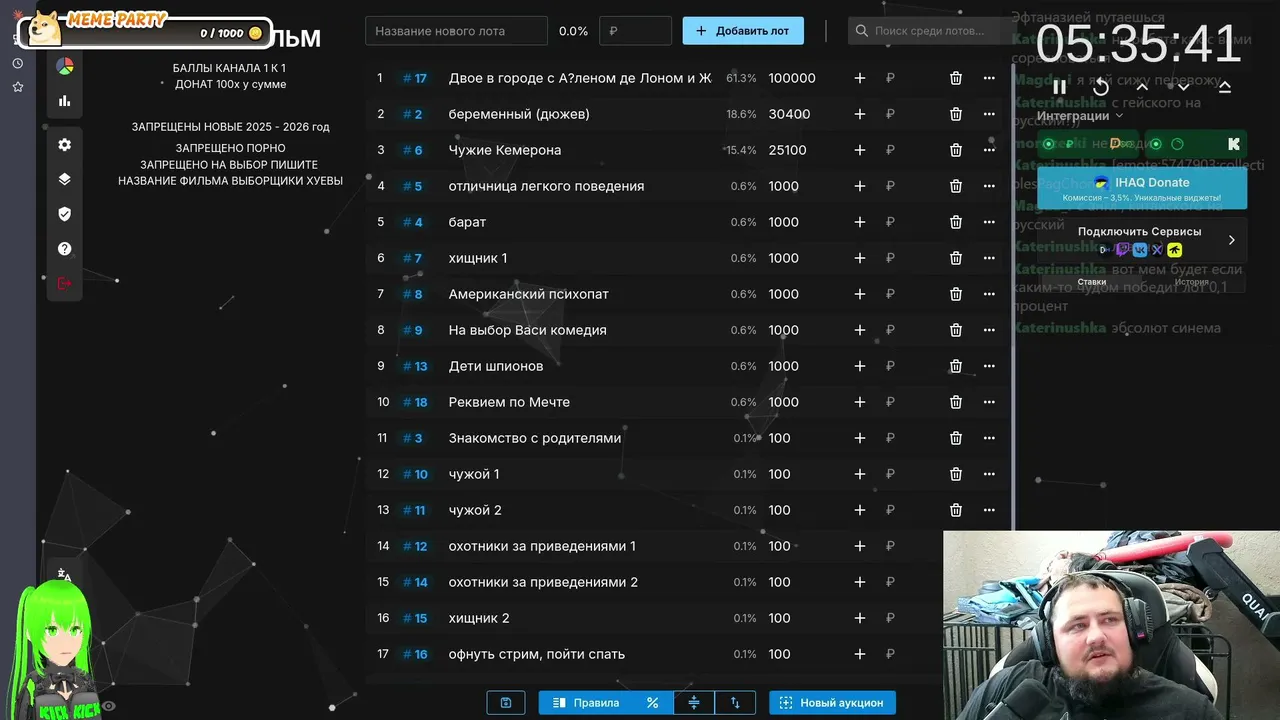Image resolution: width=1280 pixels, height=720 pixels.
Task: Delete lot чужой 2 with trash icon
Action: (x=956, y=510)
